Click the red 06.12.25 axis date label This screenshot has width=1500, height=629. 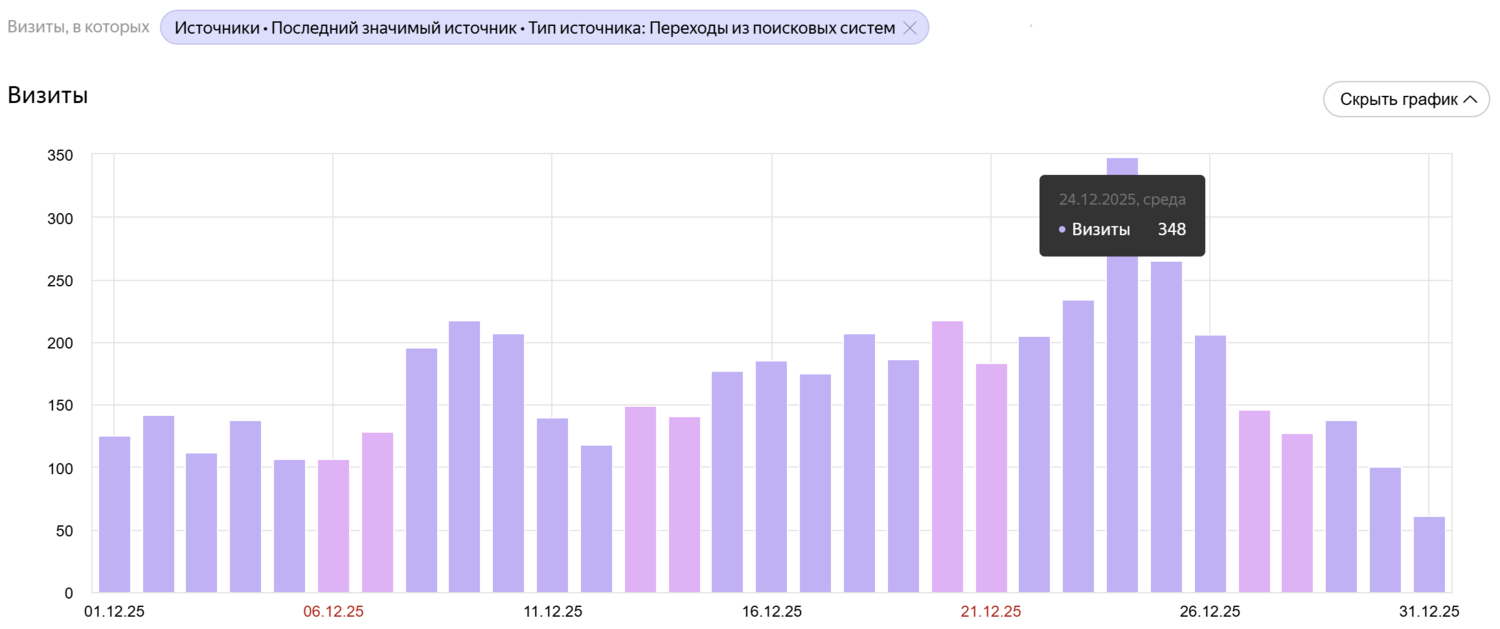click(x=333, y=612)
